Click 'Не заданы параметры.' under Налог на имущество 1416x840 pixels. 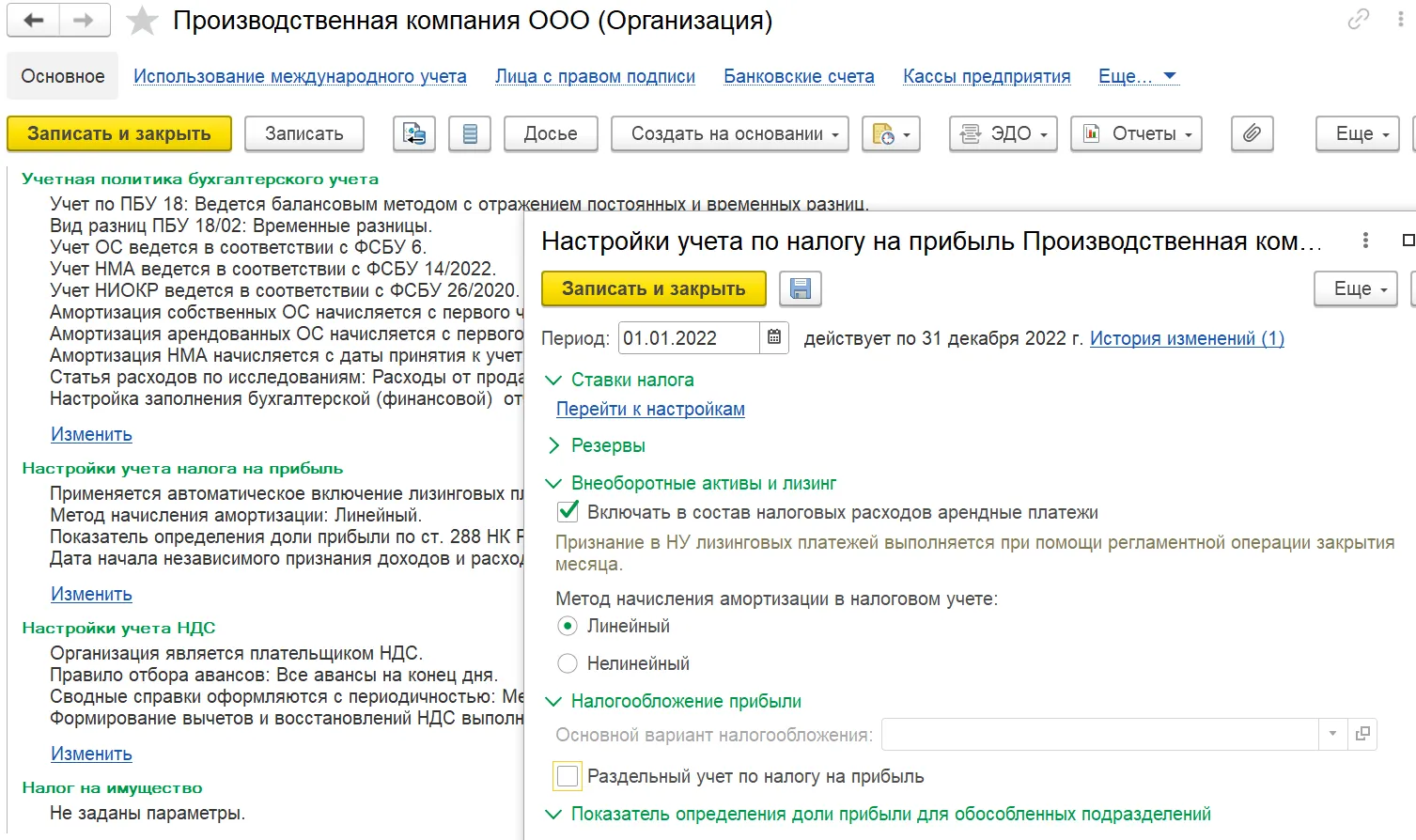tap(148, 813)
